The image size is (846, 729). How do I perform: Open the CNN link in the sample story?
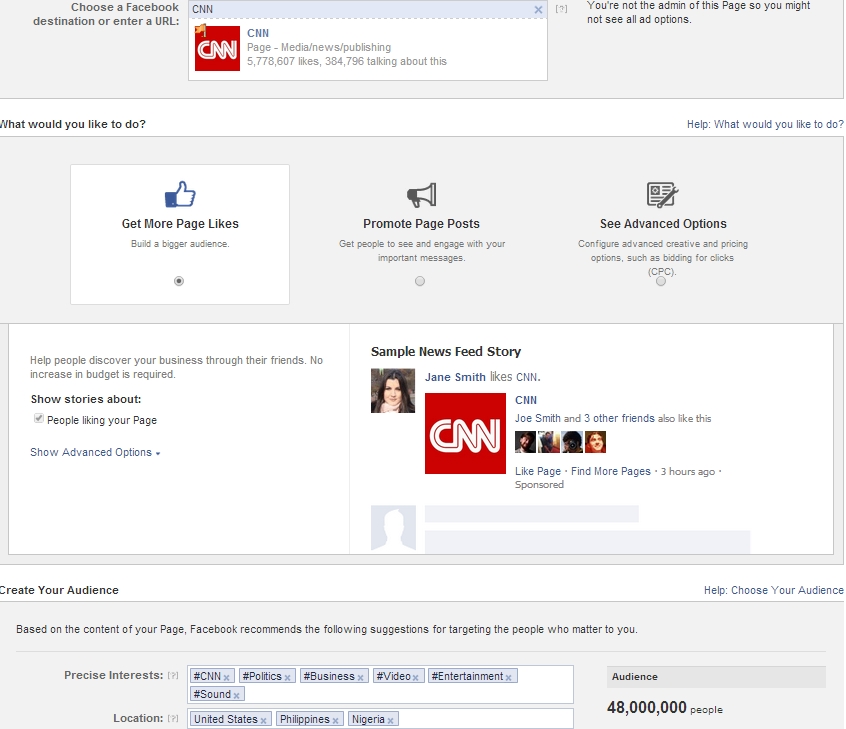(x=526, y=400)
